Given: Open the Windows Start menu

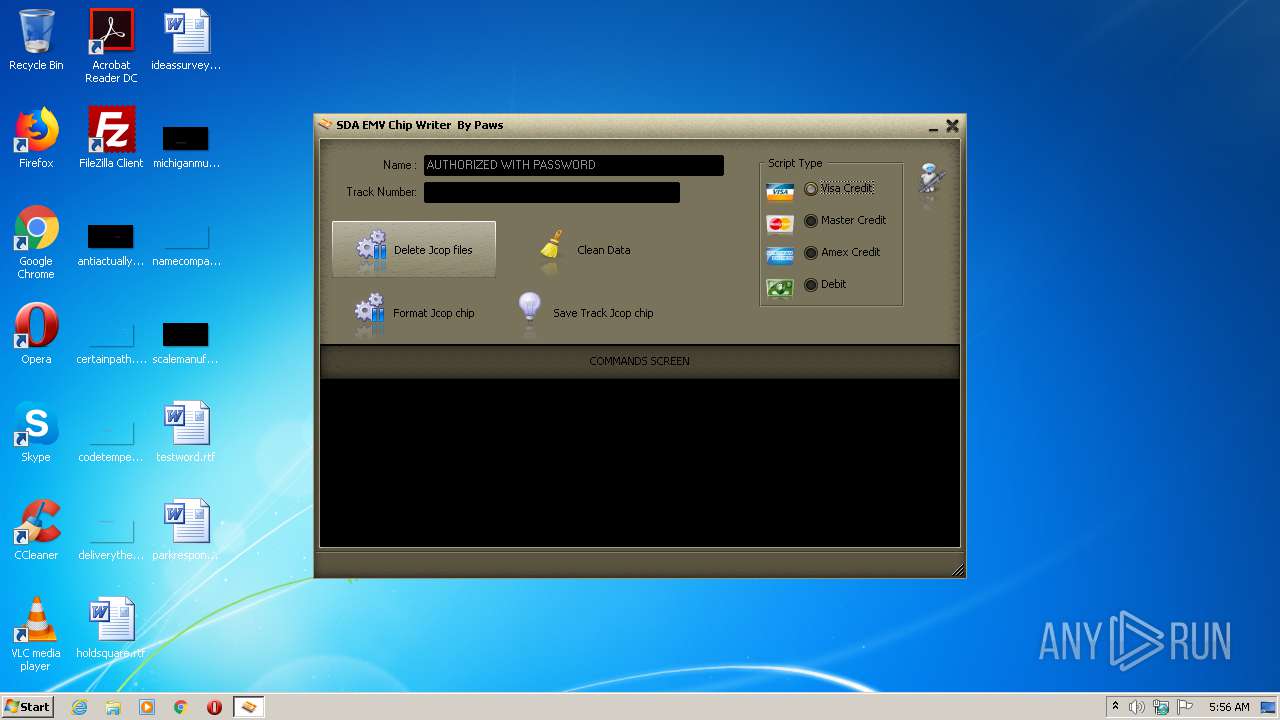Looking at the screenshot, I should click(28, 707).
